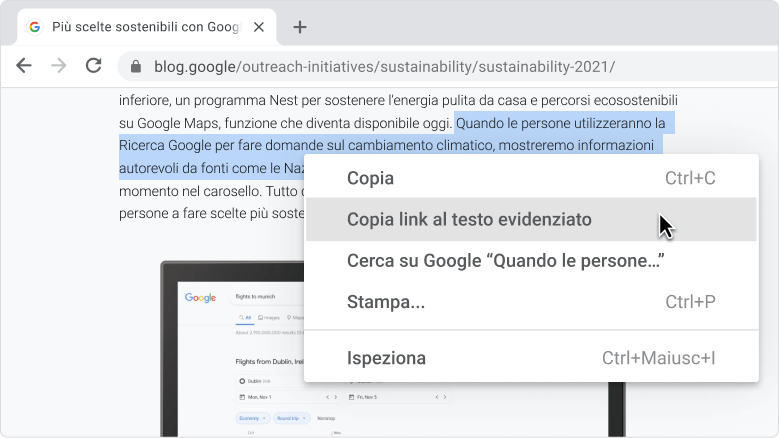Click the browser back arrow
779x438 pixels.
point(24,66)
